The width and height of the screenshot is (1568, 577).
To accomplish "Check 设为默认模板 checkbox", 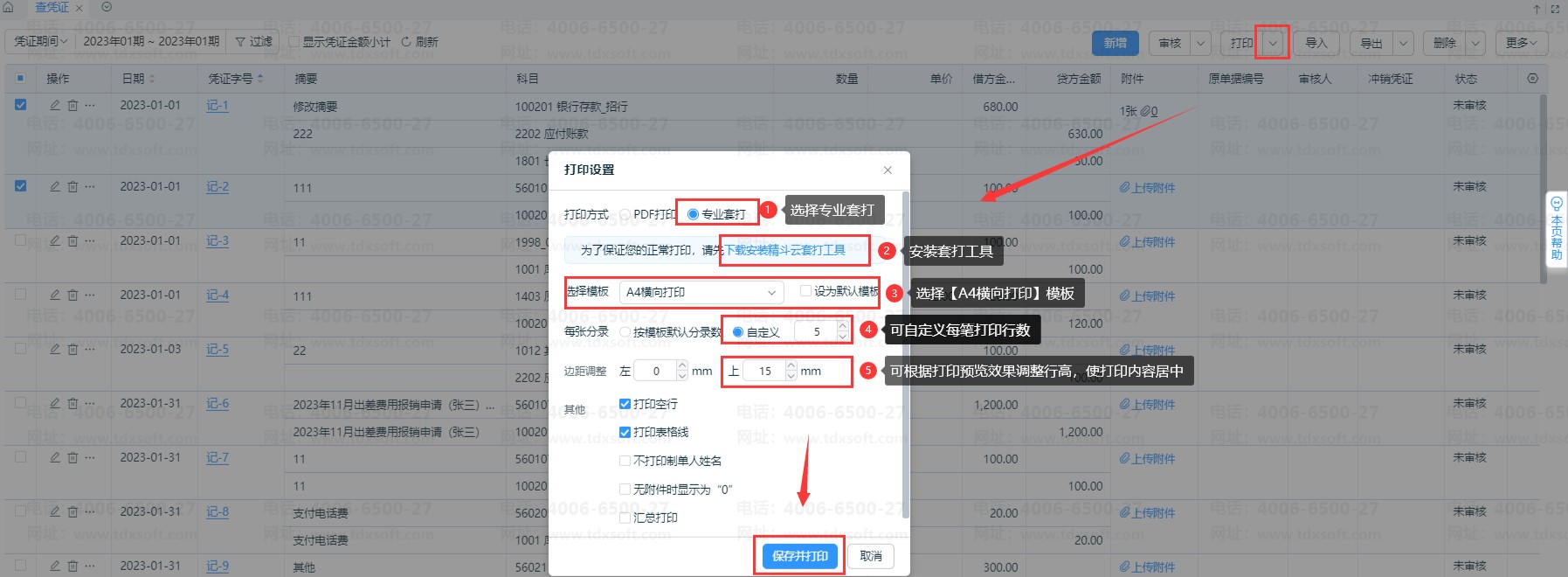I will pos(805,291).
